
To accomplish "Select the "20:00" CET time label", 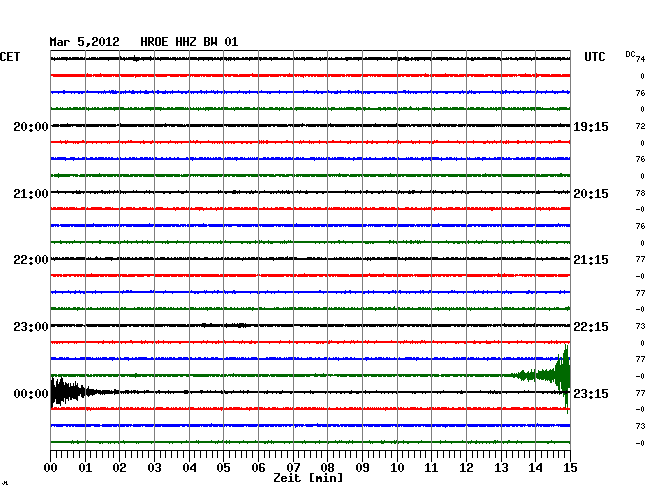I will 31,126.
